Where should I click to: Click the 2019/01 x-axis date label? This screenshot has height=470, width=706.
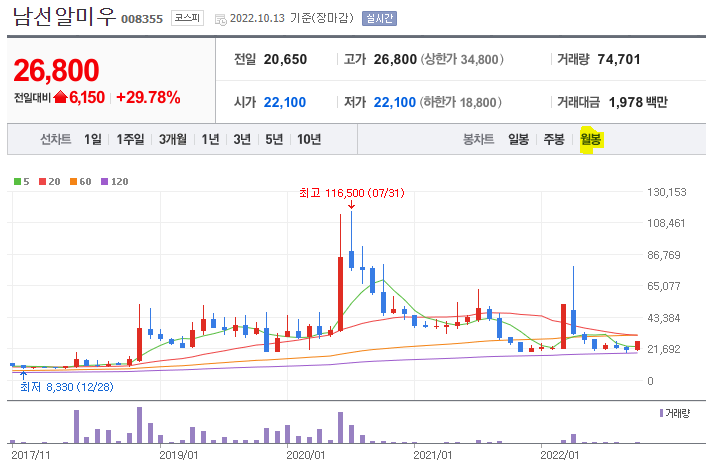click(x=179, y=455)
